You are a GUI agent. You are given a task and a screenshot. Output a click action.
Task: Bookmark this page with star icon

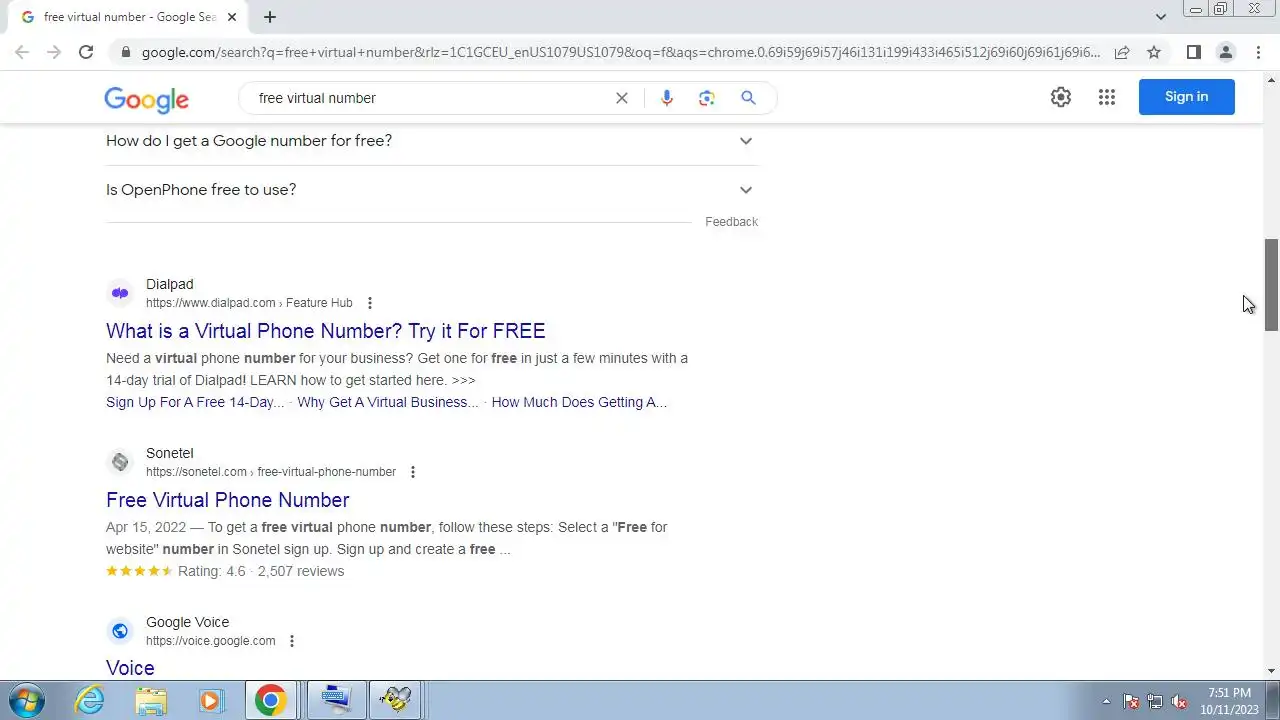pos(1154,52)
